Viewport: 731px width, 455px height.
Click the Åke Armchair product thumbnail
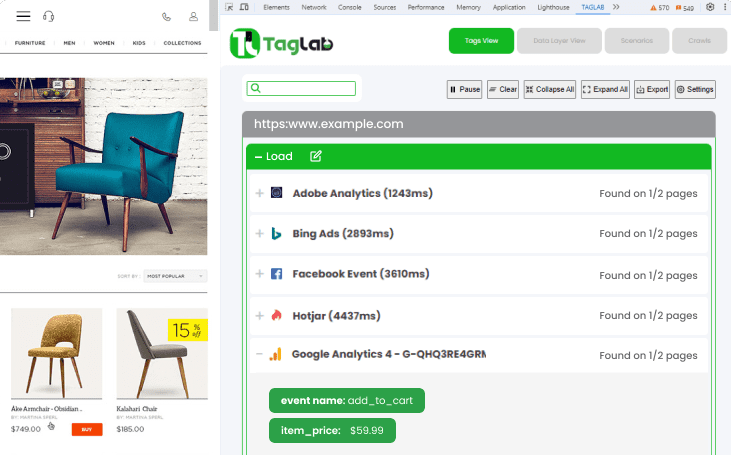[56, 353]
